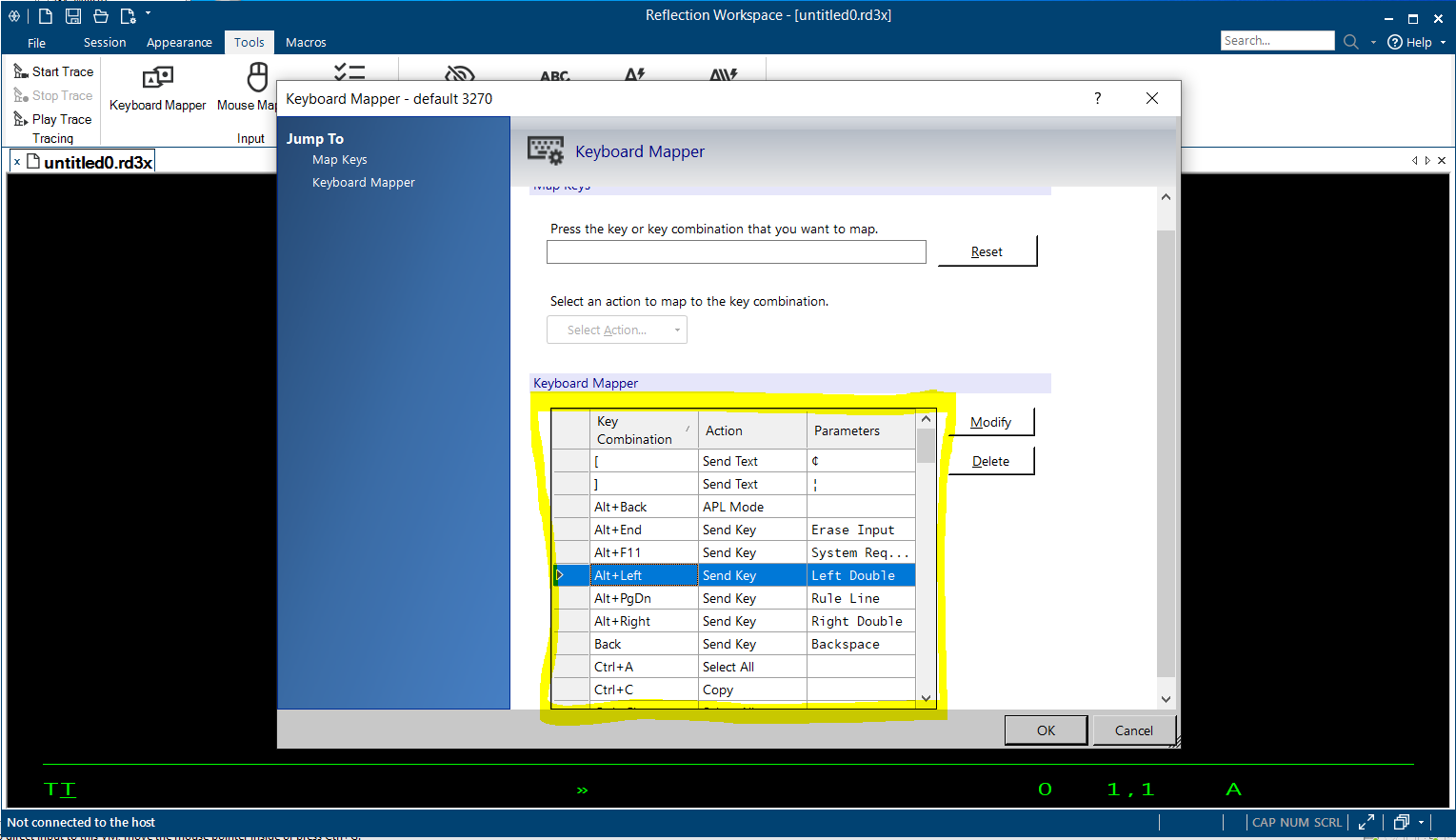This screenshot has height=840, width=1456.
Task: Toggle full screen mode in status bar
Action: [x=1366, y=822]
